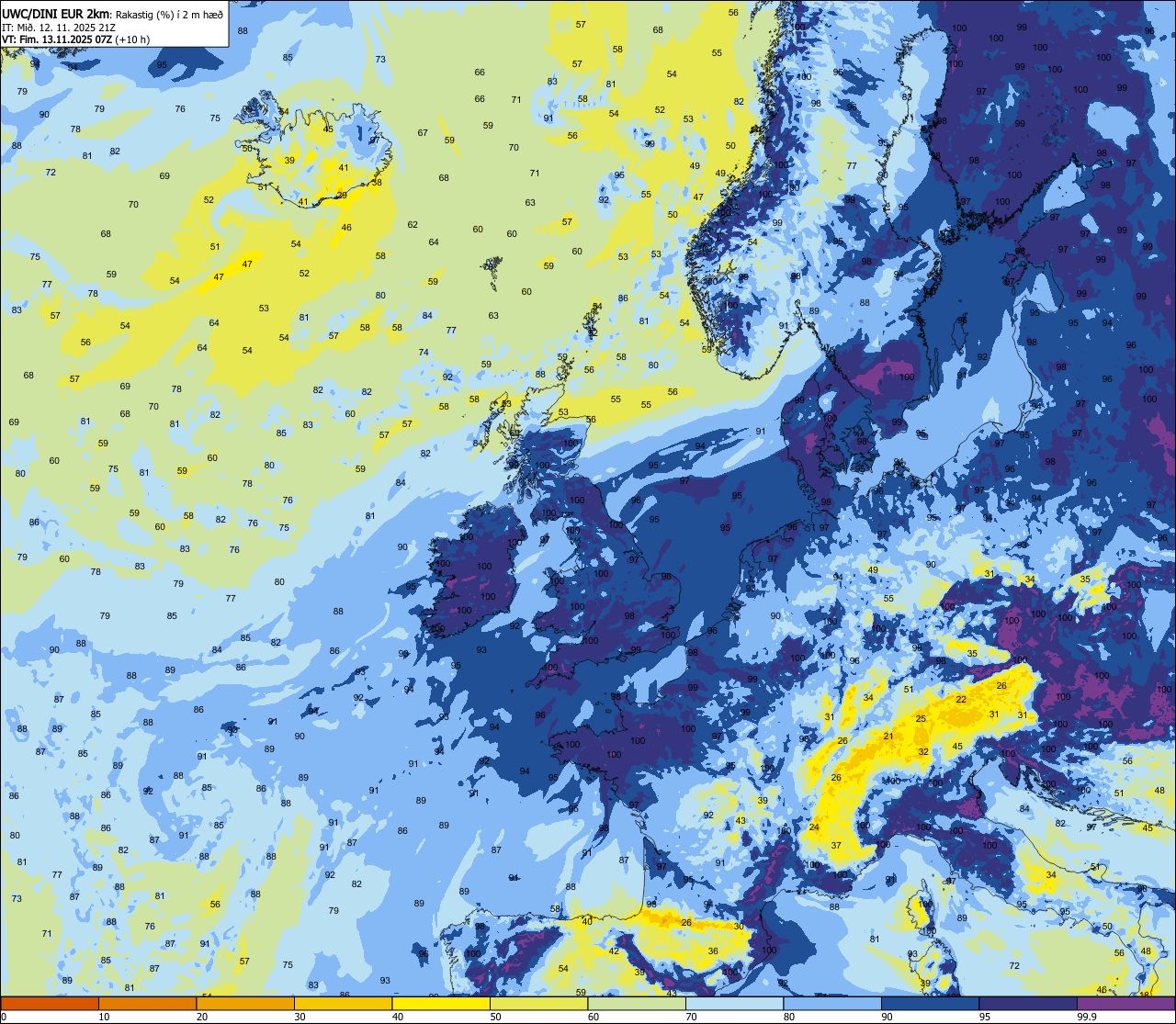Select the purple above-99.9 legend segment
The image size is (1176, 1024).
point(1125,1003)
